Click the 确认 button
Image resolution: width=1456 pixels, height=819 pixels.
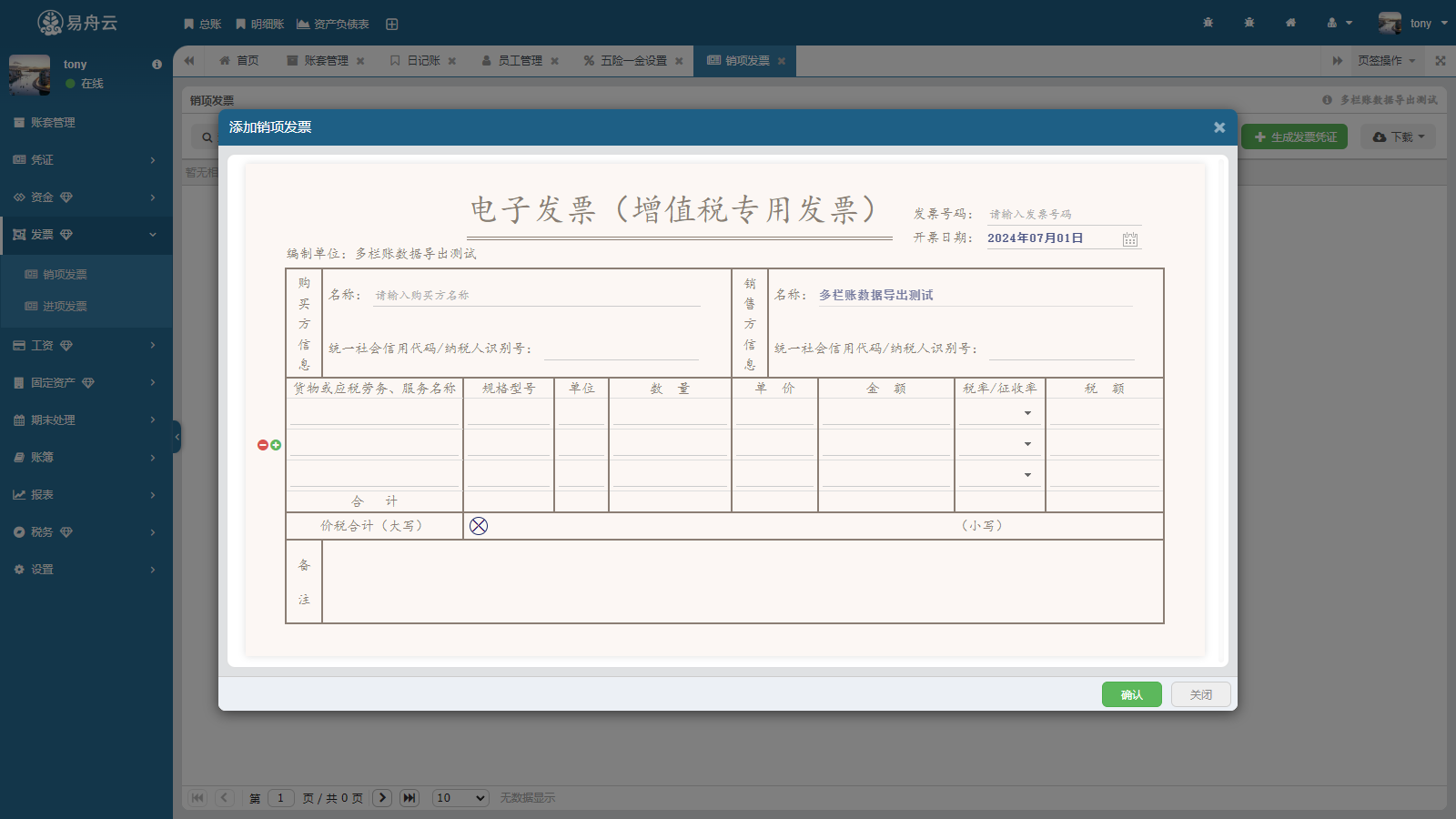tap(1132, 694)
